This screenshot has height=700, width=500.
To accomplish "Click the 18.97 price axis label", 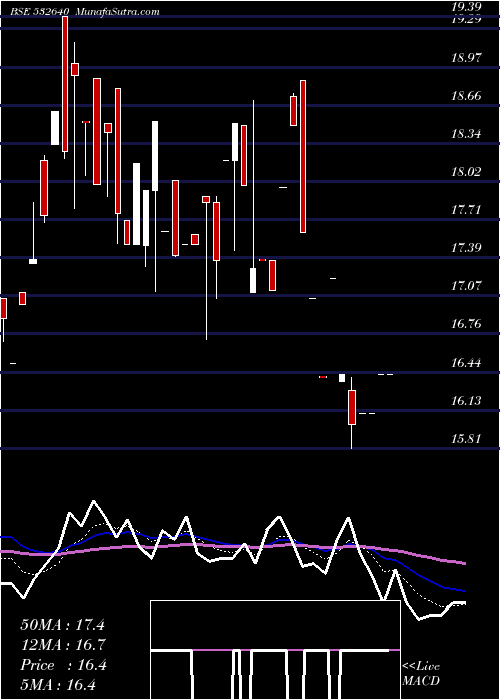I will point(466,58).
